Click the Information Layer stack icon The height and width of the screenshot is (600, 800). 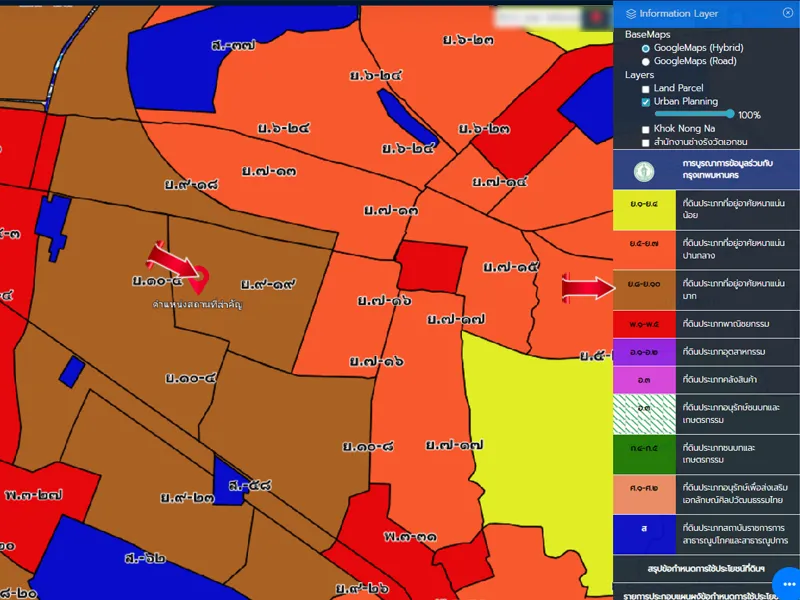point(630,14)
